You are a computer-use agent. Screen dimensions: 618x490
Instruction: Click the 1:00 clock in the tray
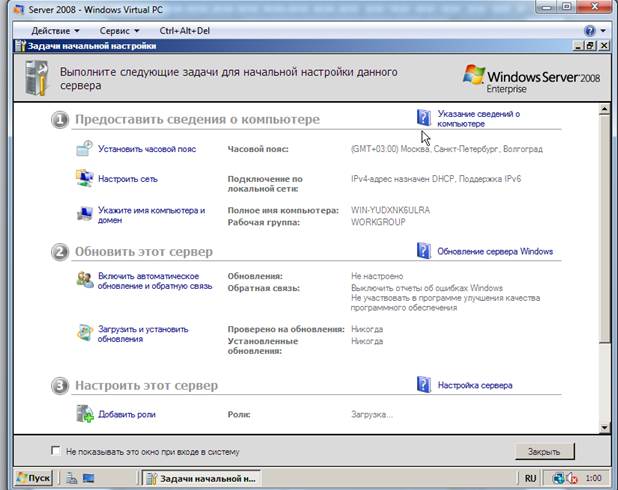(593, 478)
